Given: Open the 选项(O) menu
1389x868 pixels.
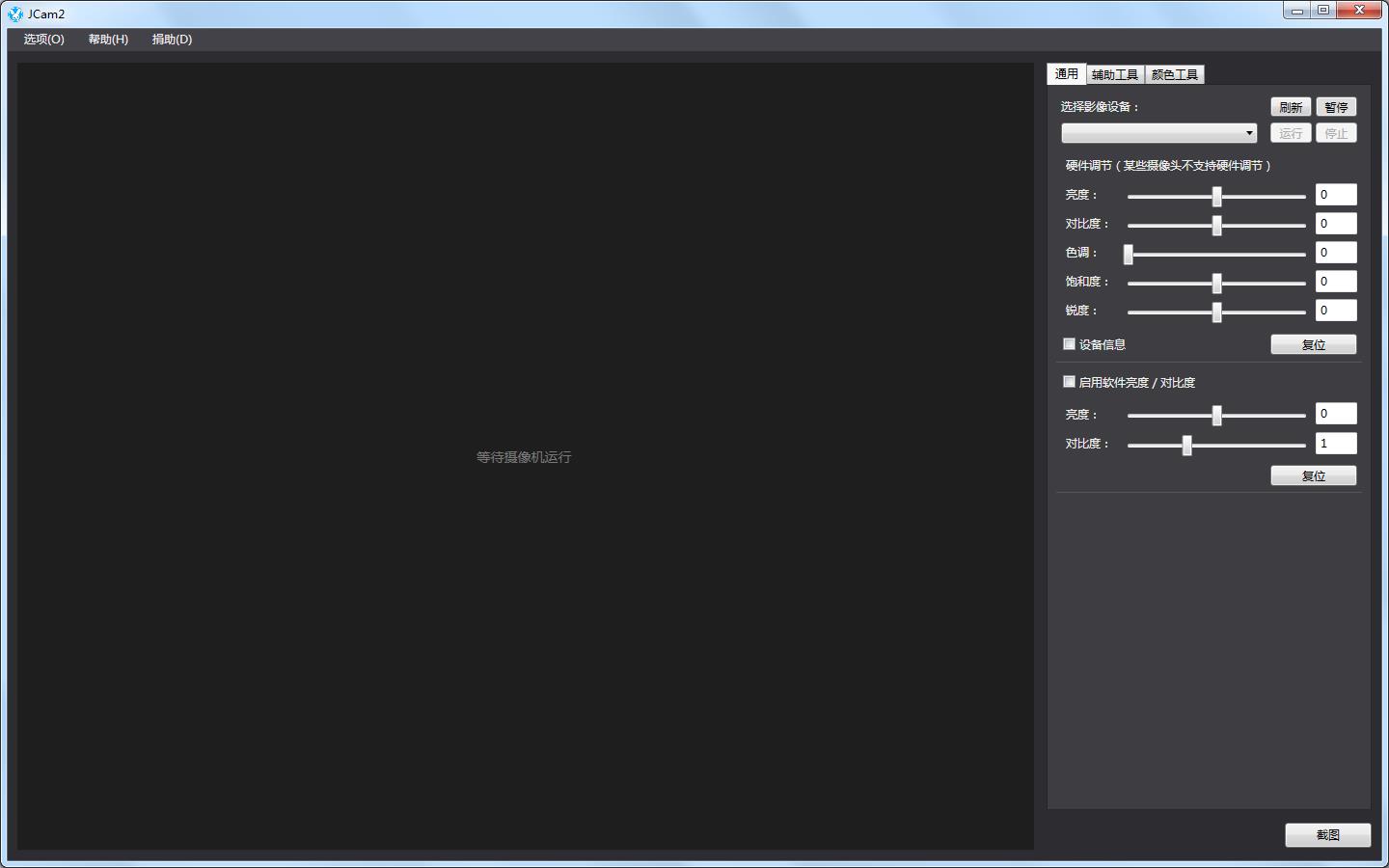Looking at the screenshot, I should coord(43,40).
